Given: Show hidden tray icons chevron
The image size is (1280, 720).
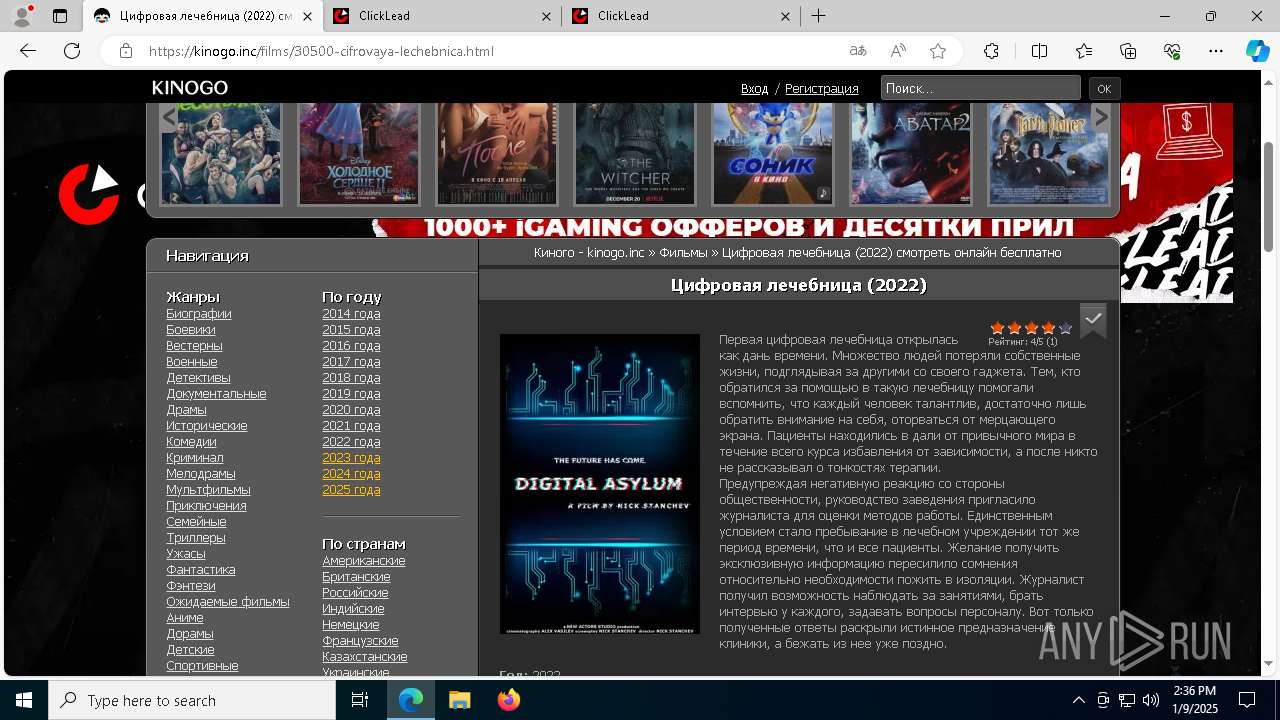Looking at the screenshot, I should 1078,700.
